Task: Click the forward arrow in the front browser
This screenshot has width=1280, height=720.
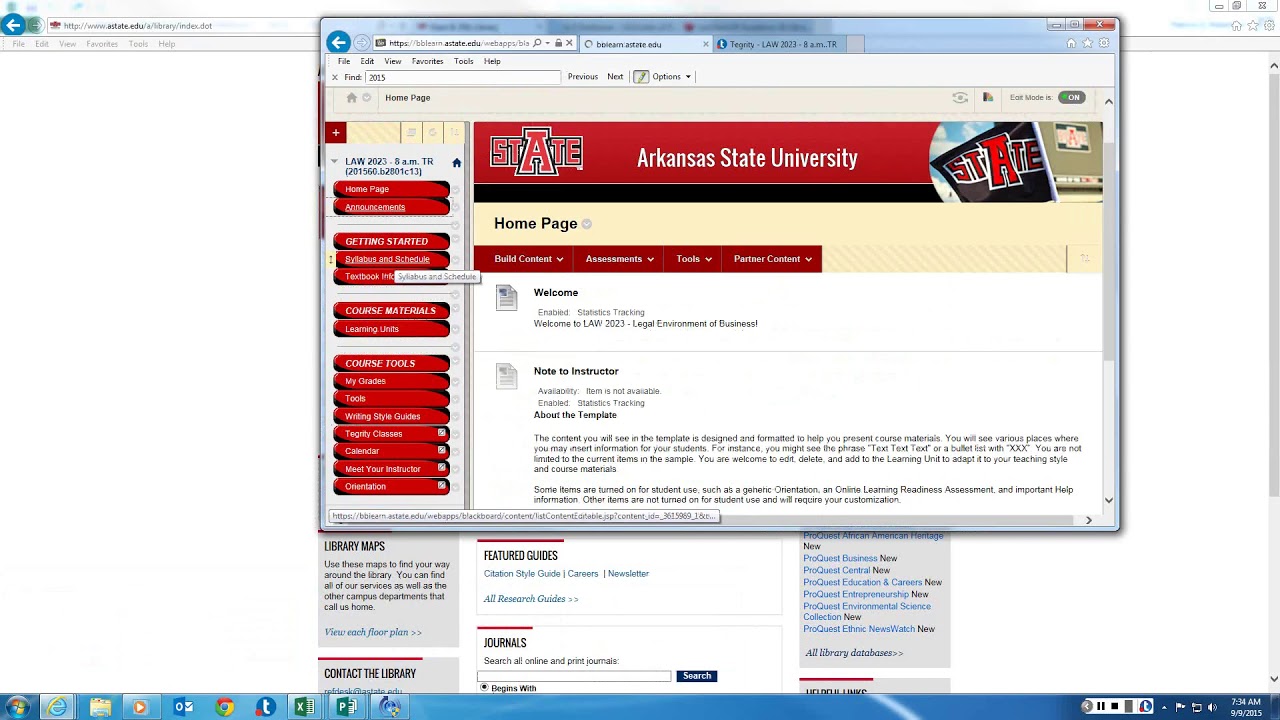Action: point(362,43)
